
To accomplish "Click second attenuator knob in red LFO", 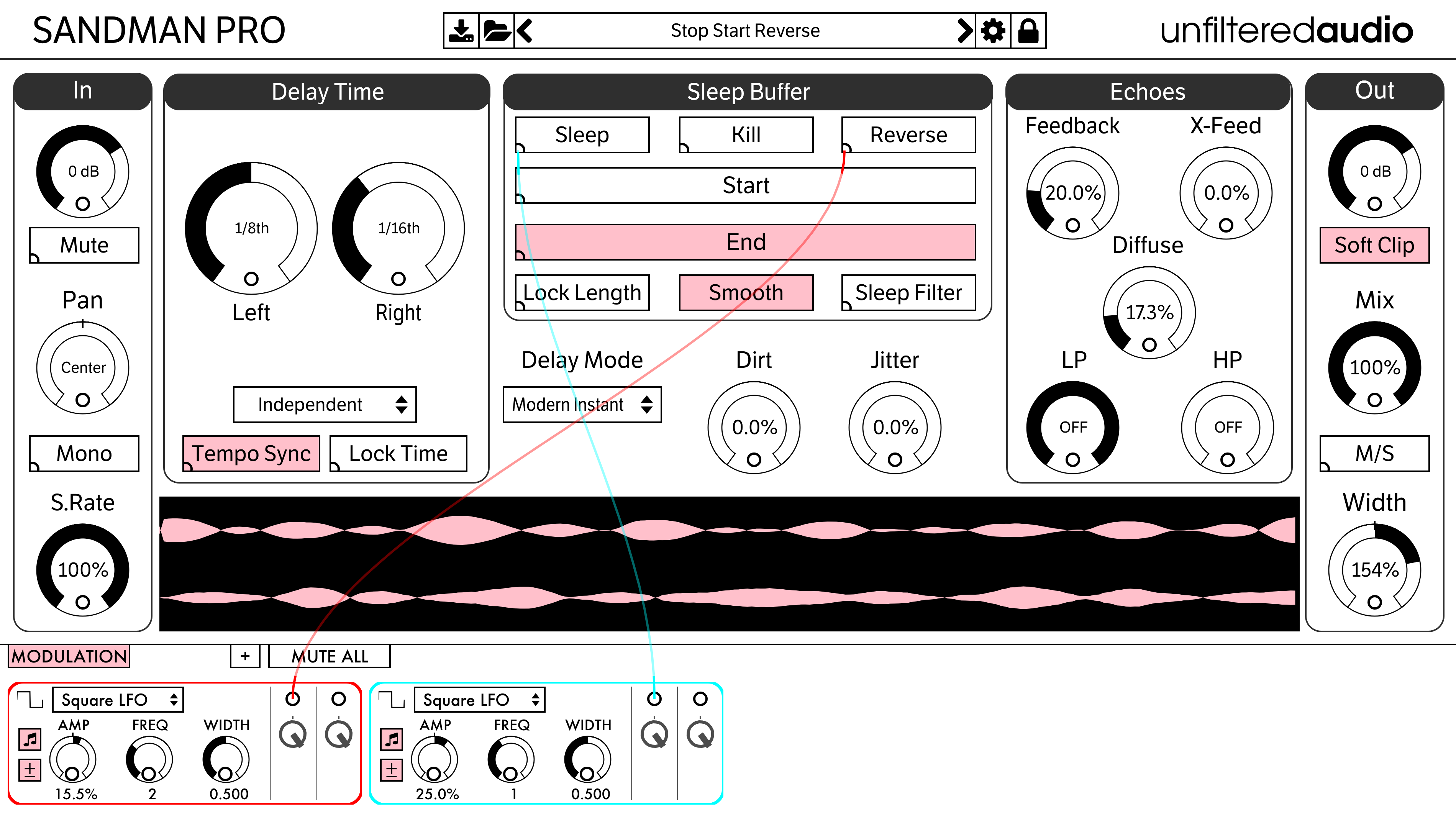I will [x=339, y=734].
